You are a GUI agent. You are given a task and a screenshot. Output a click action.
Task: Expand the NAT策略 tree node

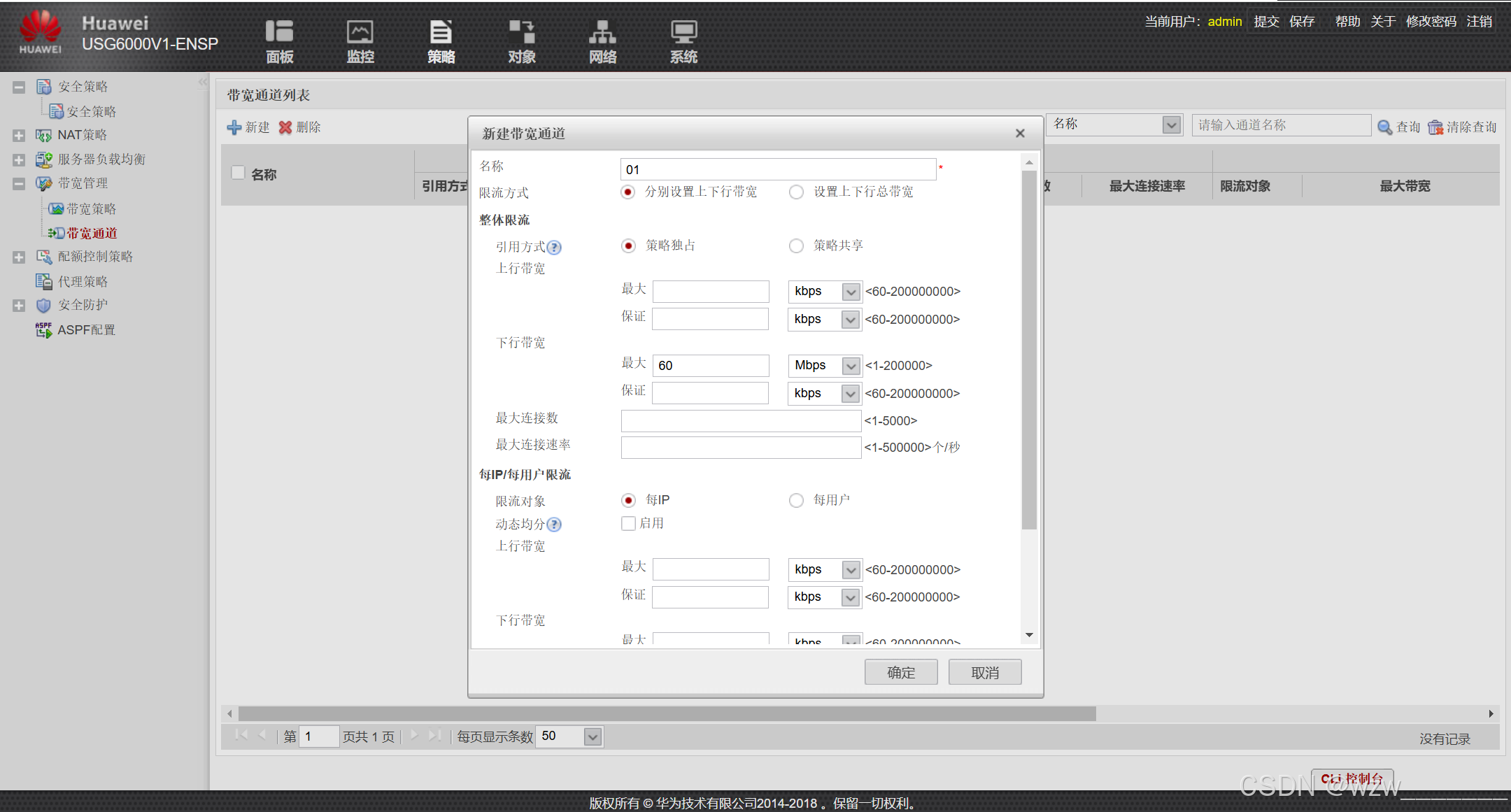pyautogui.click(x=19, y=136)
